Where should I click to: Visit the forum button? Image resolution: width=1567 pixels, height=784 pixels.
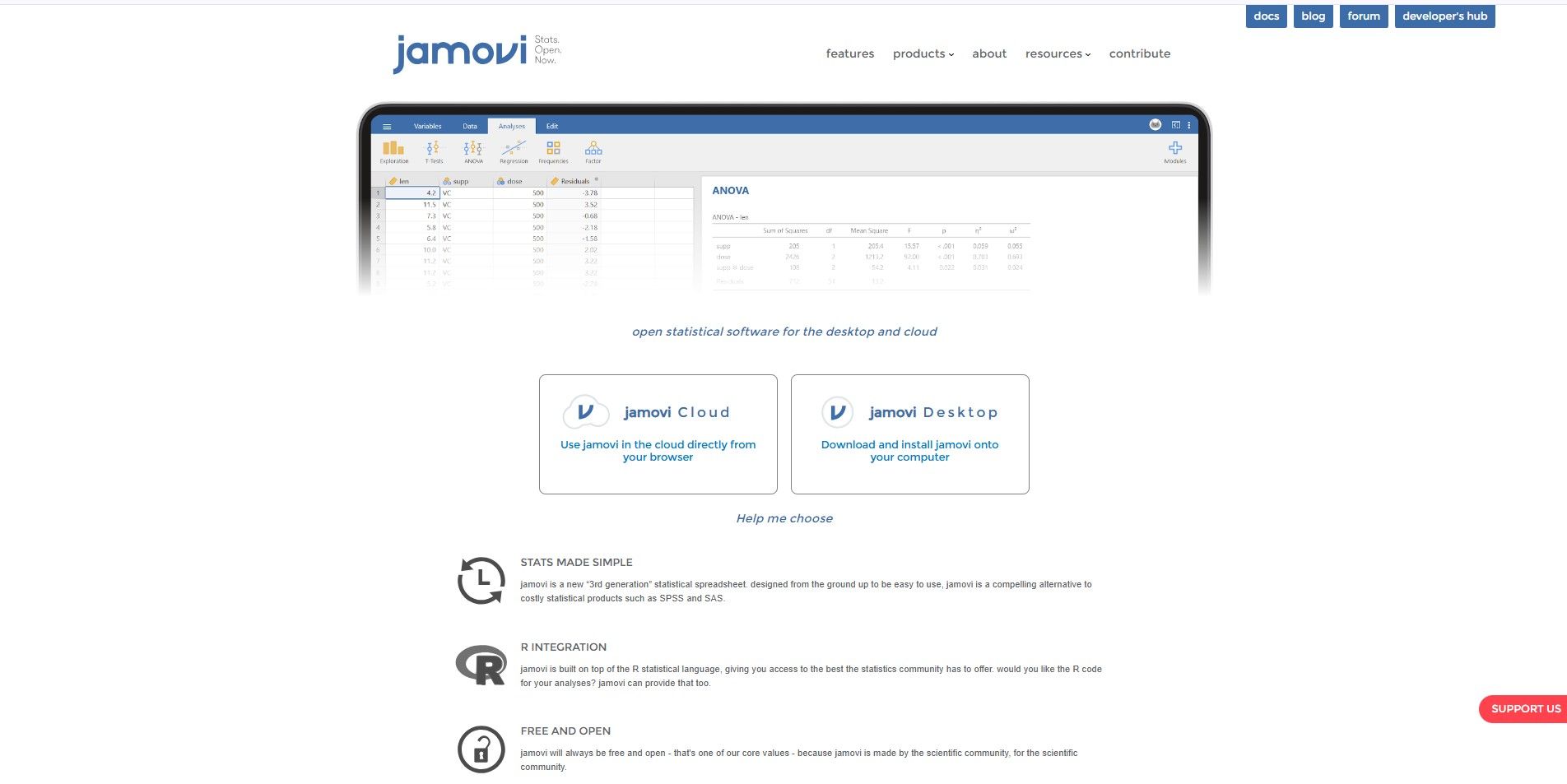[1363, 16]
